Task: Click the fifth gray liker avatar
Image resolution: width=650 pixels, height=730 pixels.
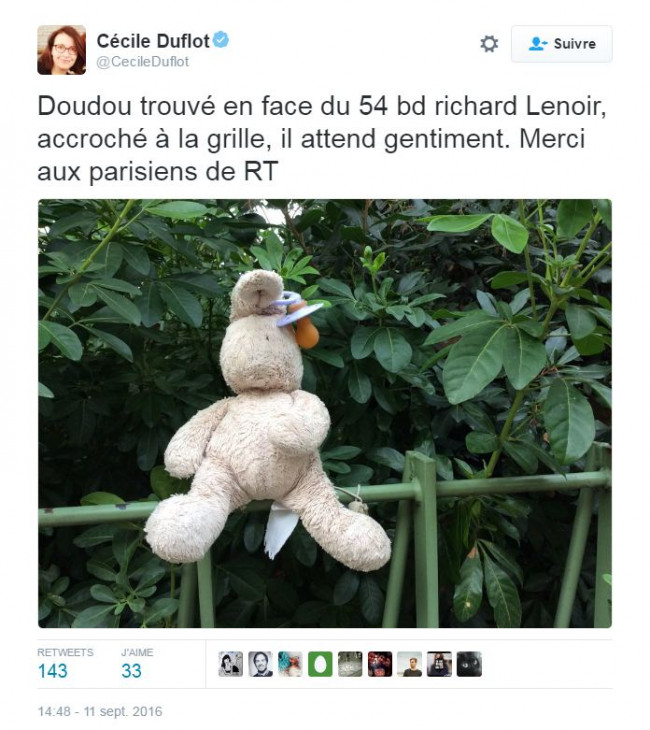Action: pos(350,664)
